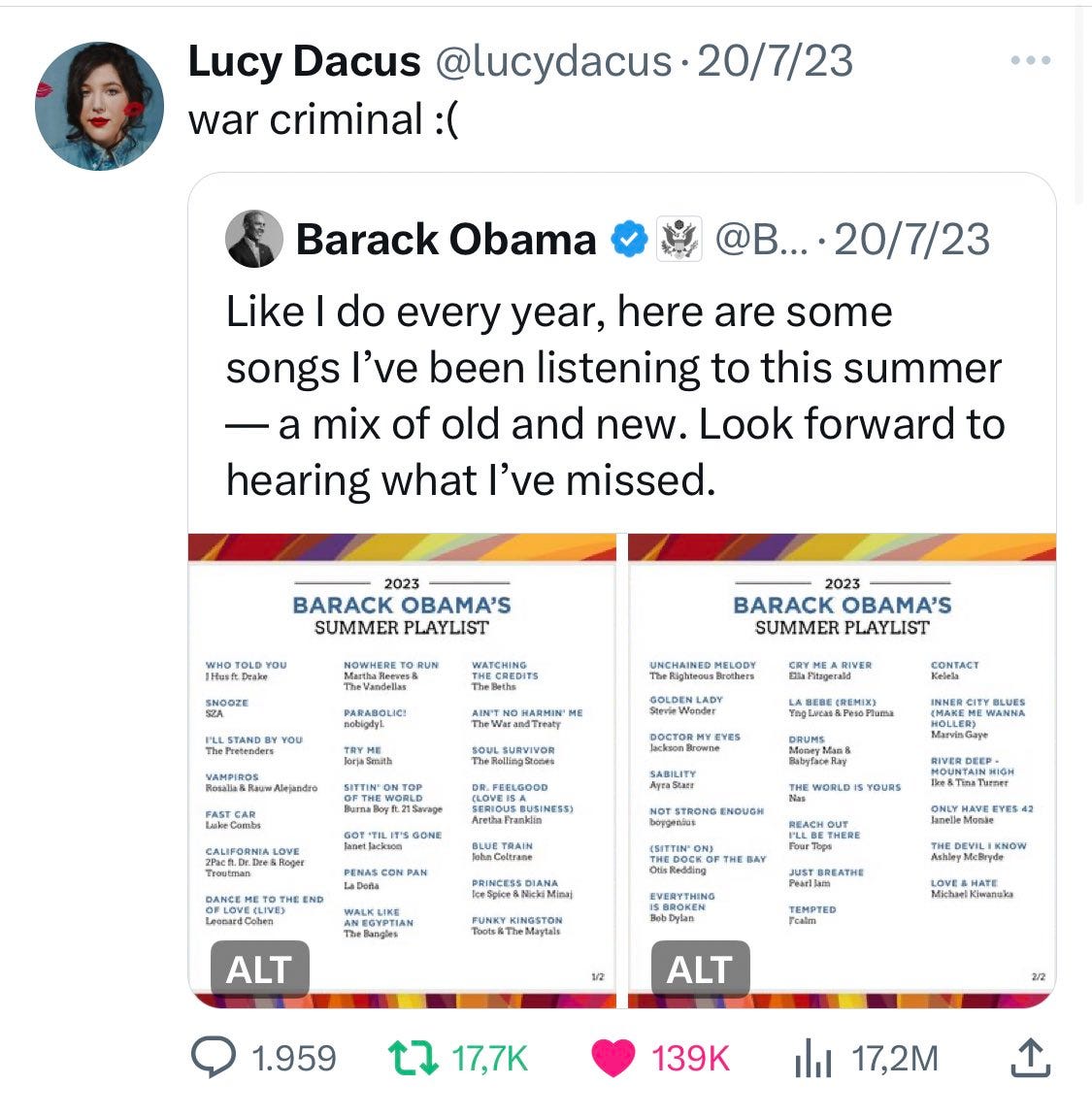Image resolution: width=1092 pixels, height=1117 pixels.
Task: Click Lucy Dacus profile avatar
Action: coord(99,106)
